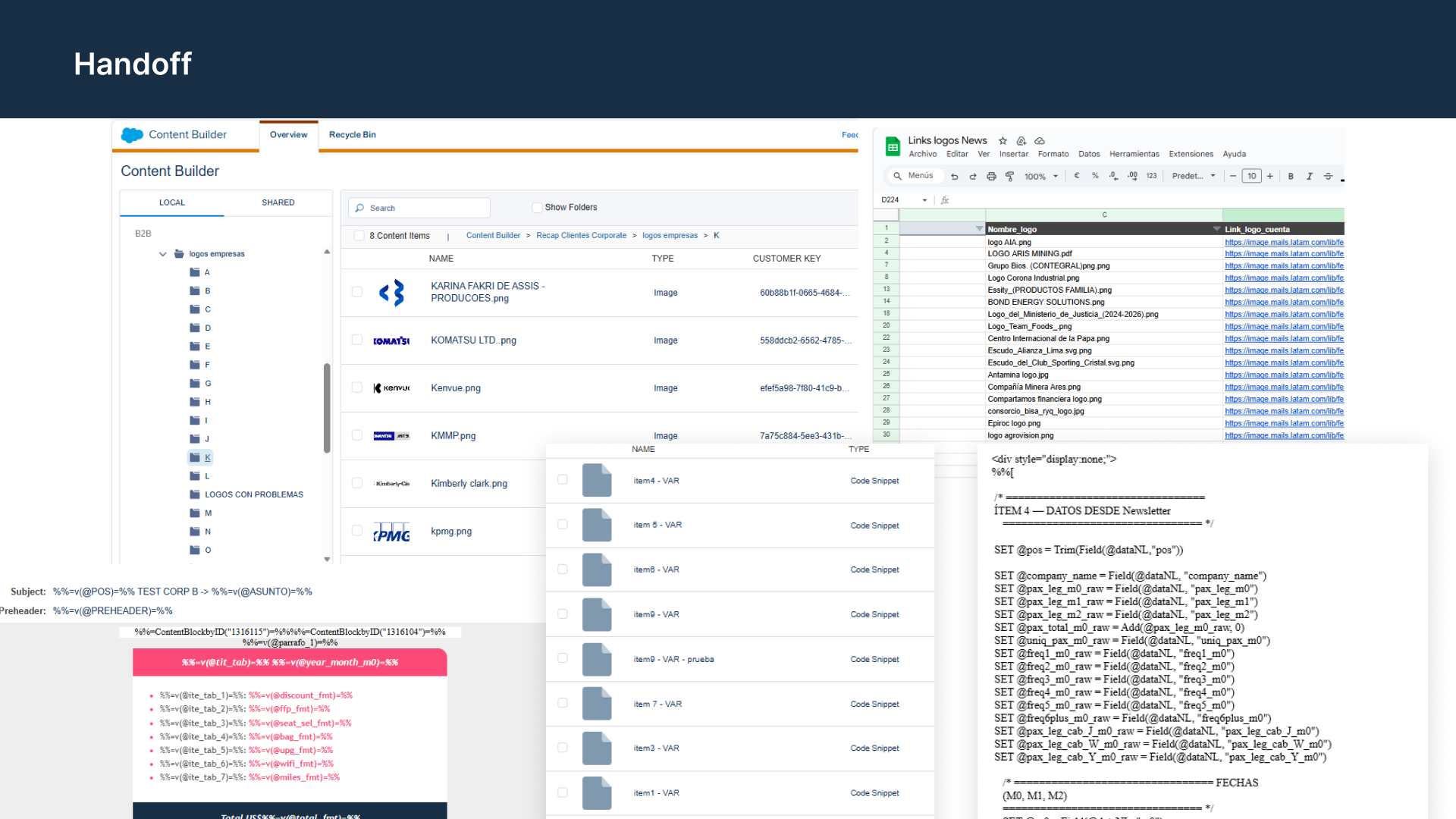Viewport: 1456px width, 819px height.
Task: Toggle italic formatting in Sheets
Action: (1309, 176)
